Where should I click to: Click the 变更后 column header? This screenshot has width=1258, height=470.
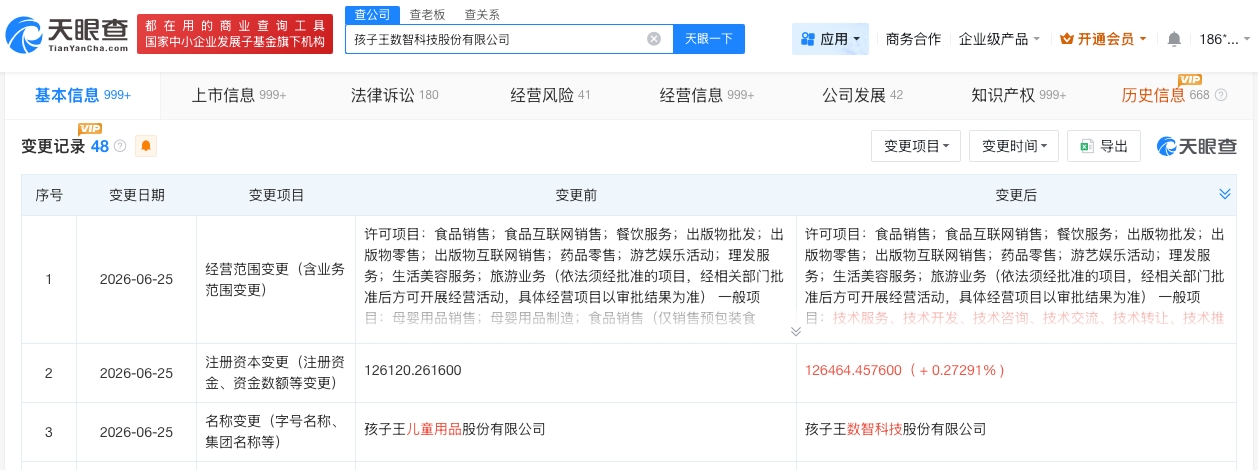(1016, 195)
